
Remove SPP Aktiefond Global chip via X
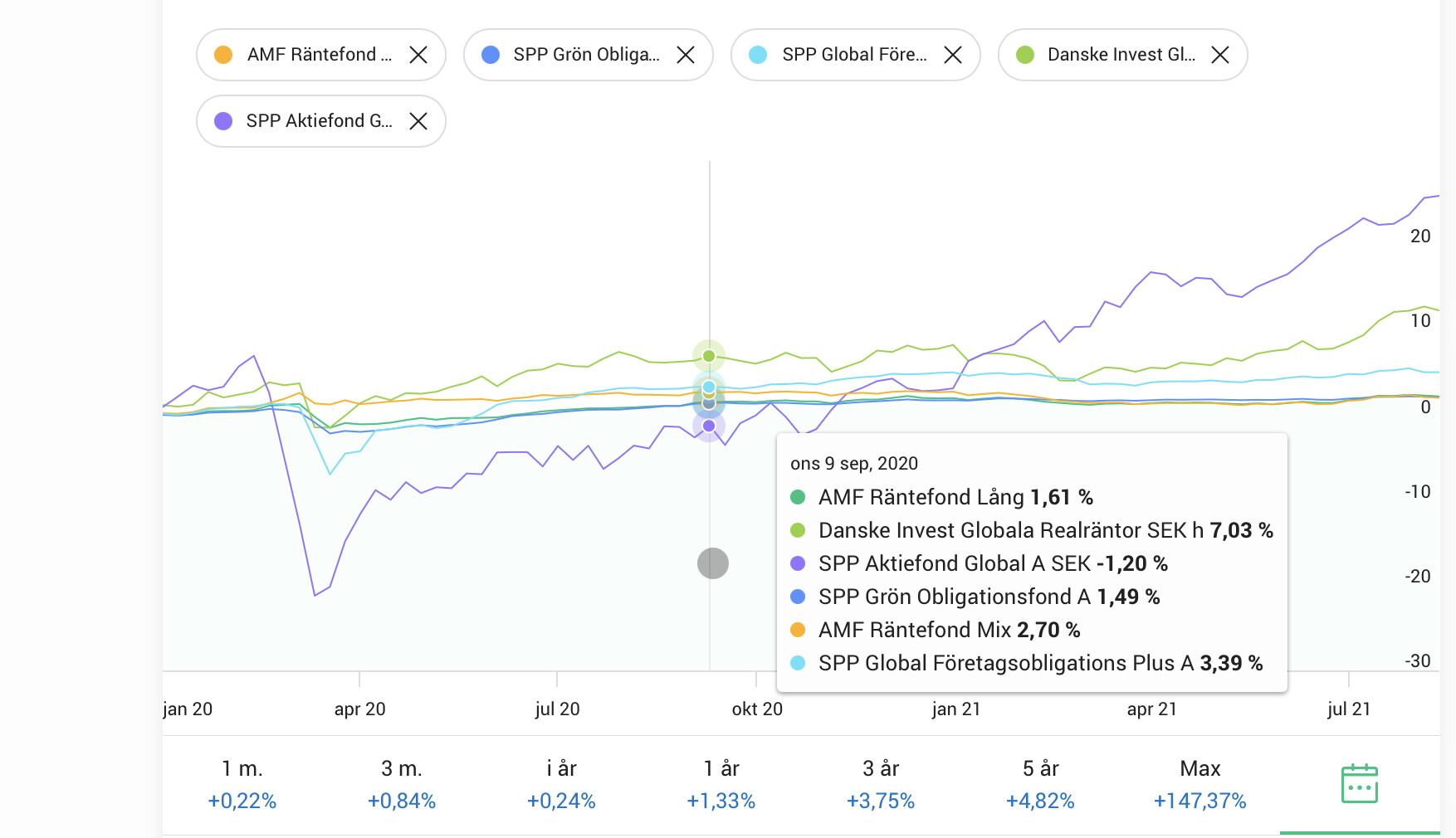pos(418,121)
